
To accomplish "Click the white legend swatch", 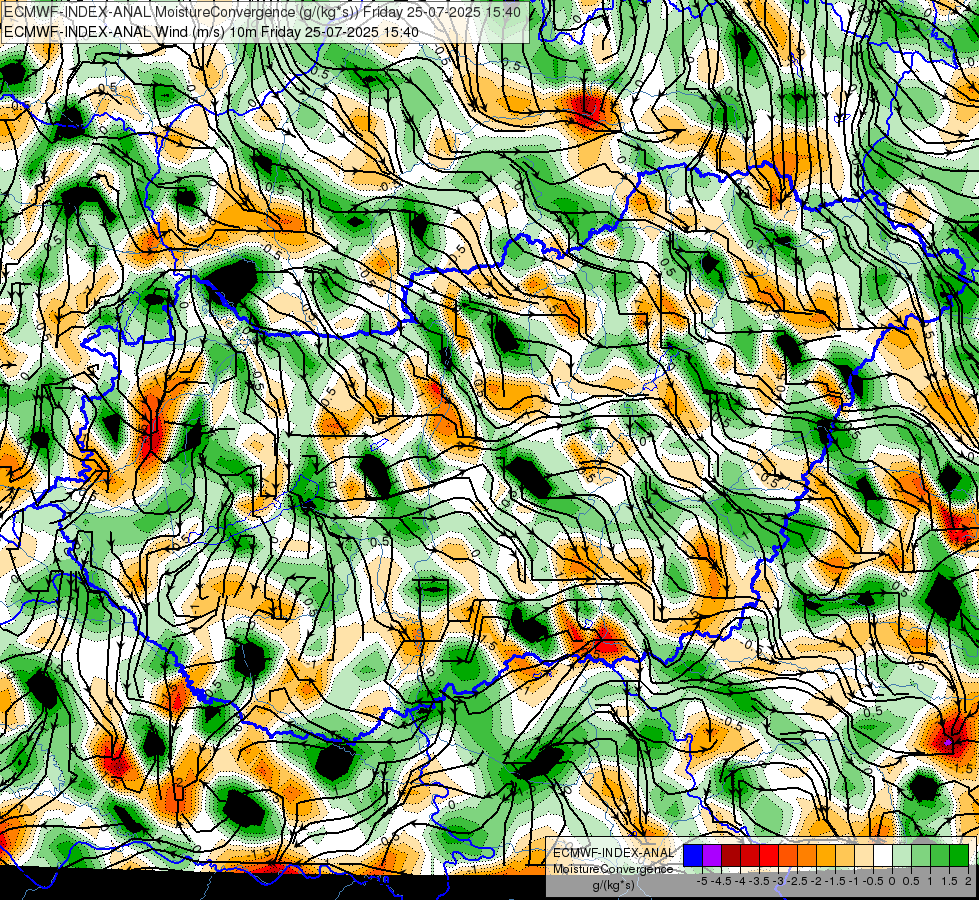I will coord(883,855).
